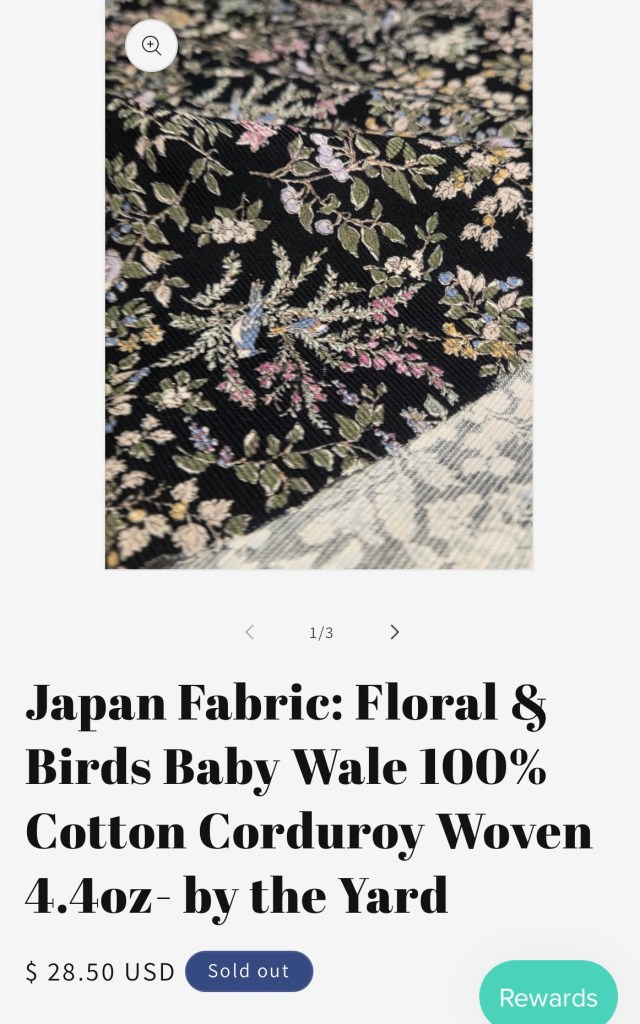Advance gallery with the right chevron
Image resolution: width=640 pixels, height=1024 pixels.
[394, 632]
